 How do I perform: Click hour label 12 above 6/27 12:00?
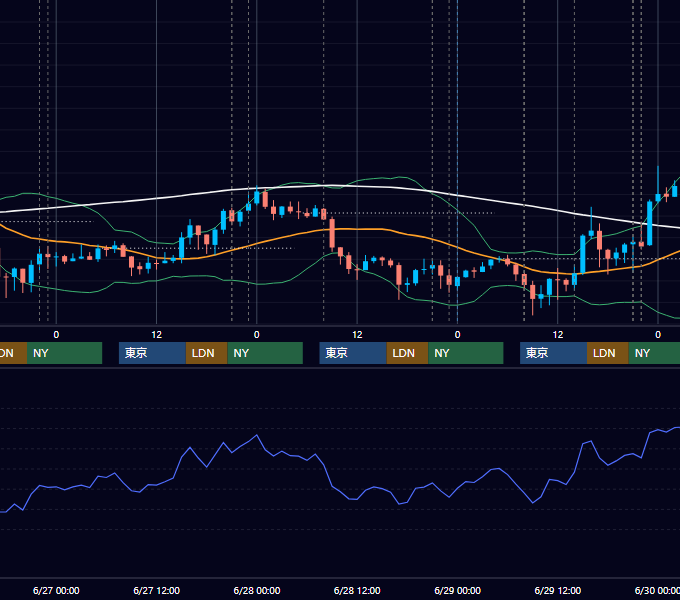pos(157,335)
